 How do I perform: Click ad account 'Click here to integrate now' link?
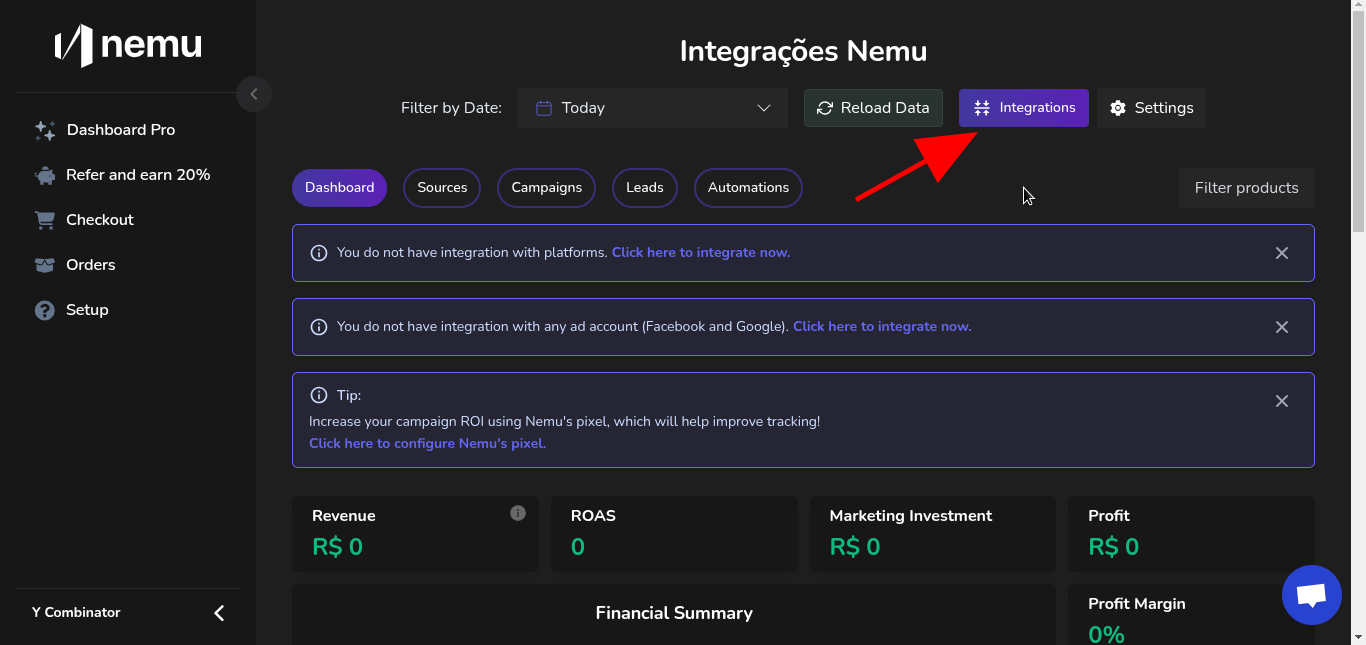pyautogui.click(x=882, y=327)
